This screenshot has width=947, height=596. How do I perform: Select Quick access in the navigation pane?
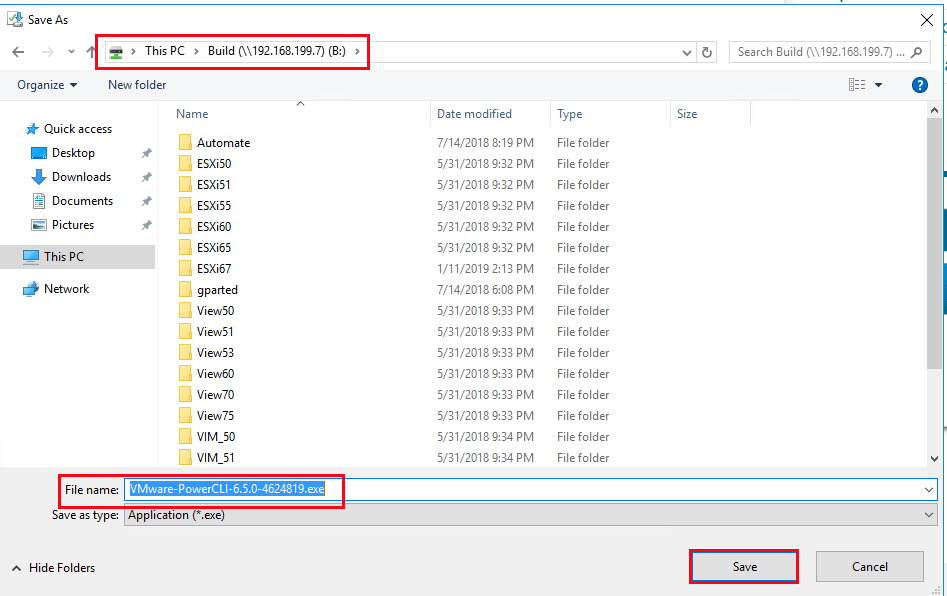[x=77, y=129]
